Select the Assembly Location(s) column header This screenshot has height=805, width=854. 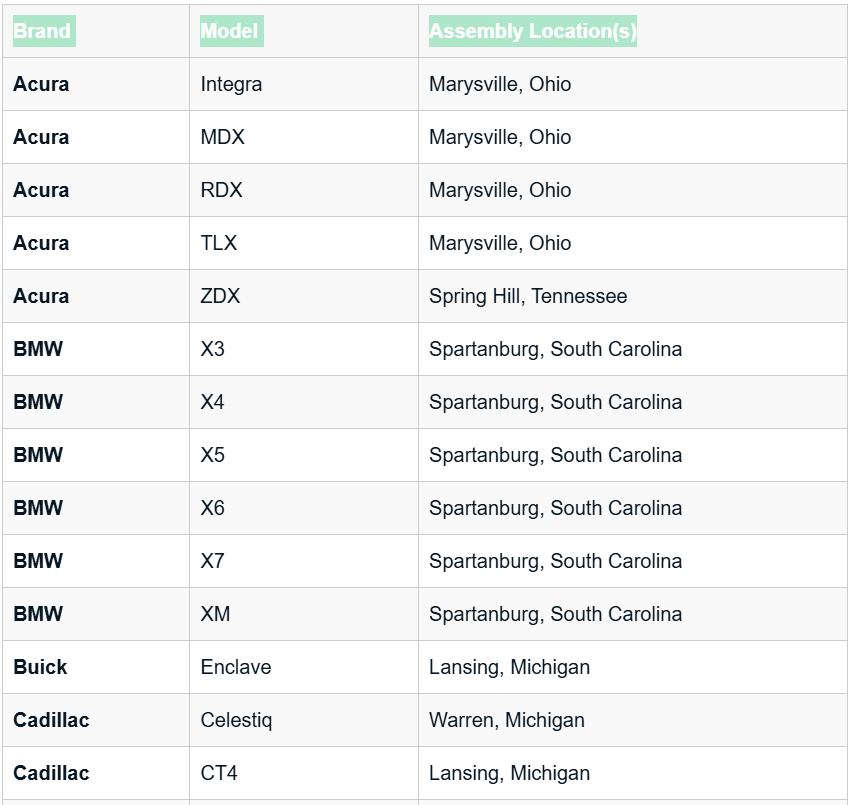[x=532, y=31]
